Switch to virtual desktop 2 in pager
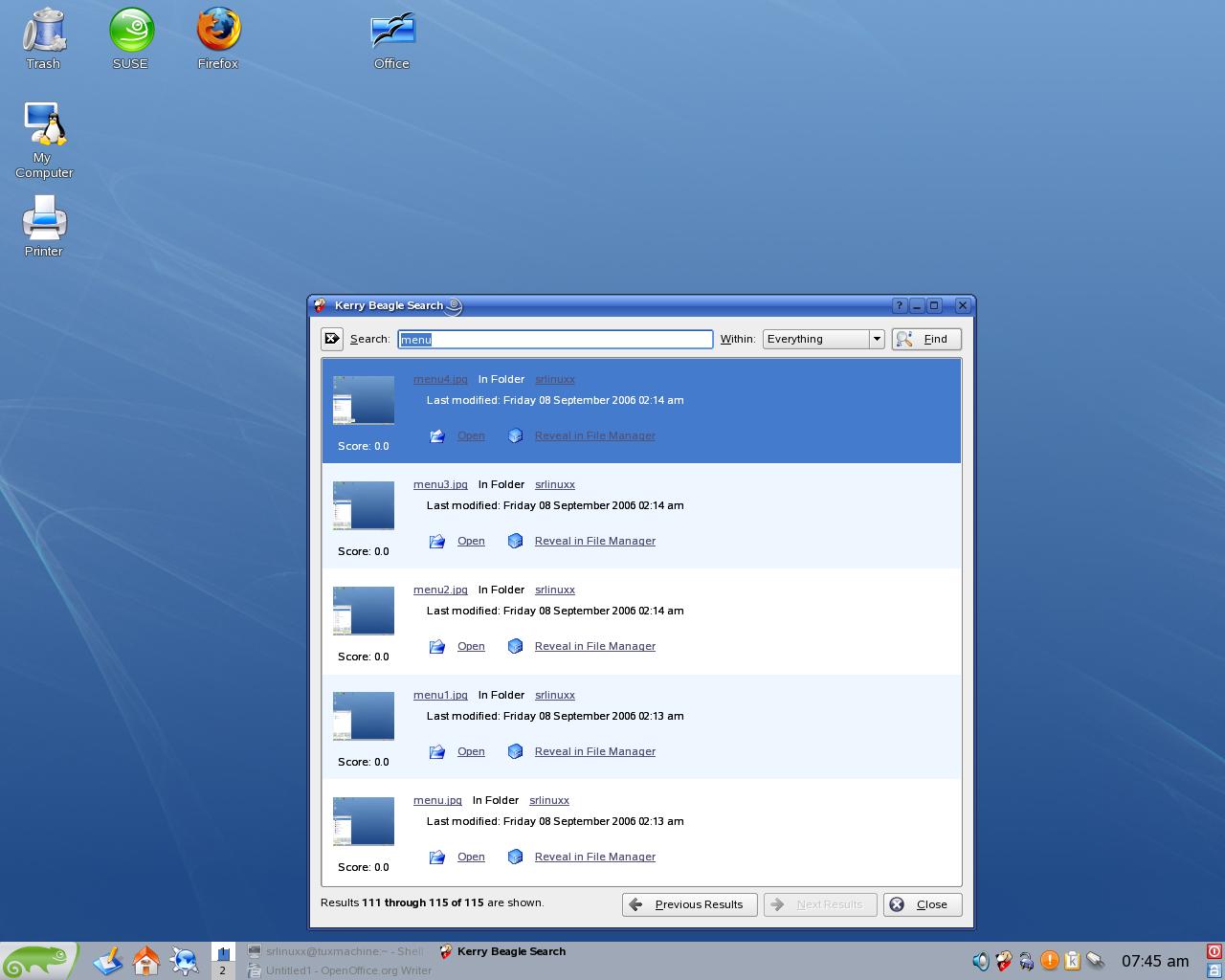The width and height of the screenshot is (1225, 980). click(x=222, y=970)
